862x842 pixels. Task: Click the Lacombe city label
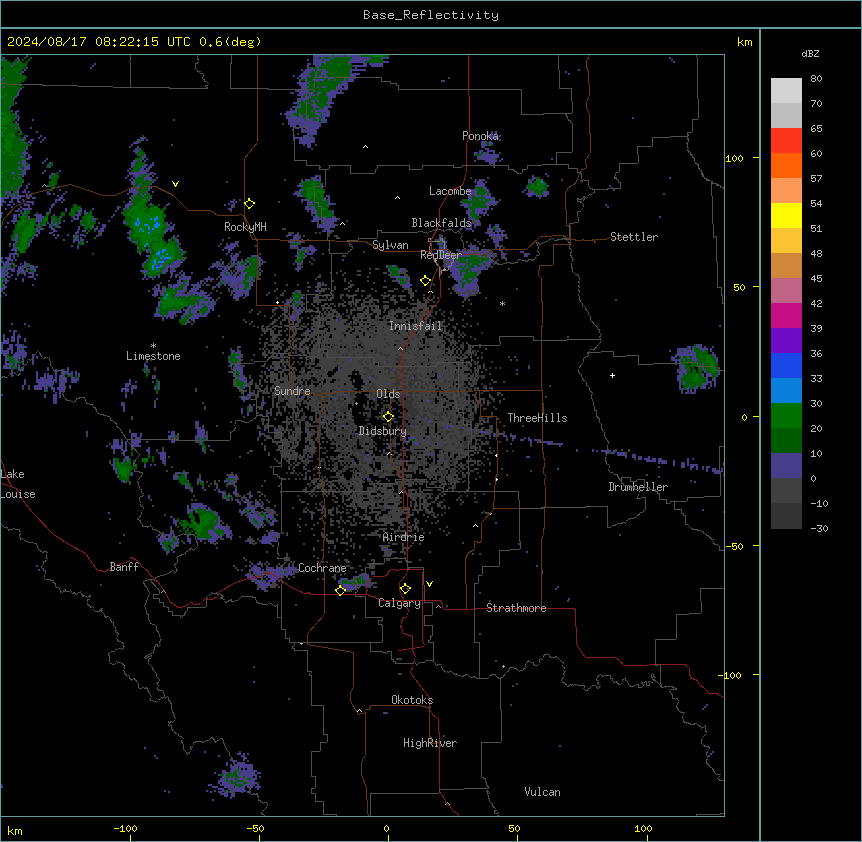(450, 191)
